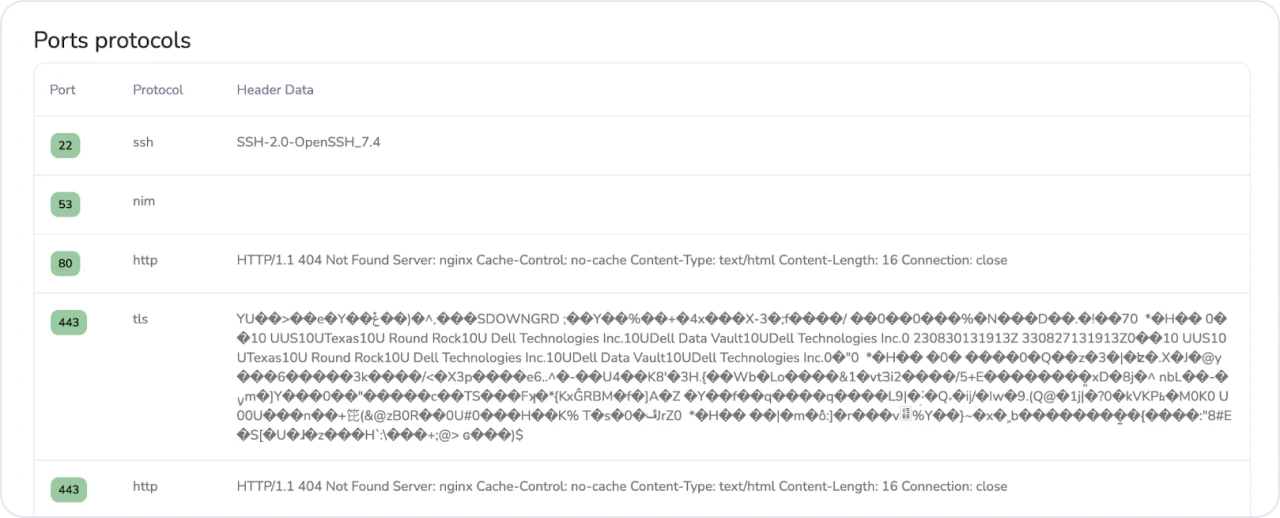This screenshot has width=1280, height=518.
Task: Select the http protocol label in the last row
Action: [145, 487]
